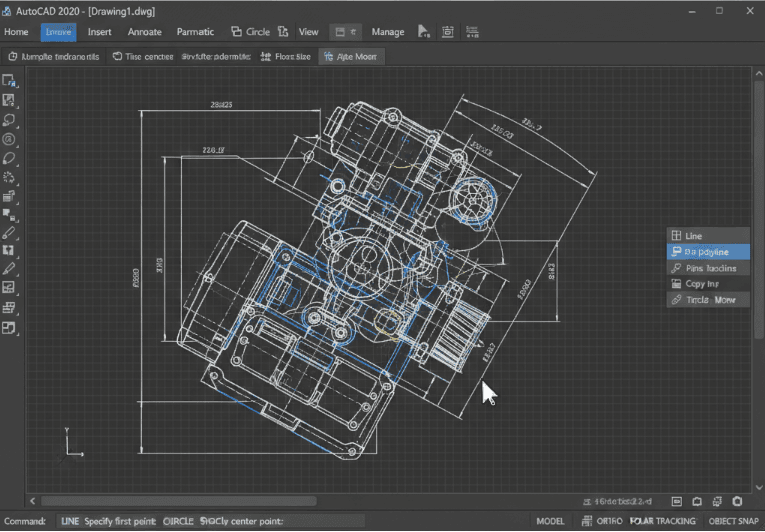Viewport: 765px width, 532px height.
Task: Select the brick hatch pattern tool
Action: [x=9, y=307]
